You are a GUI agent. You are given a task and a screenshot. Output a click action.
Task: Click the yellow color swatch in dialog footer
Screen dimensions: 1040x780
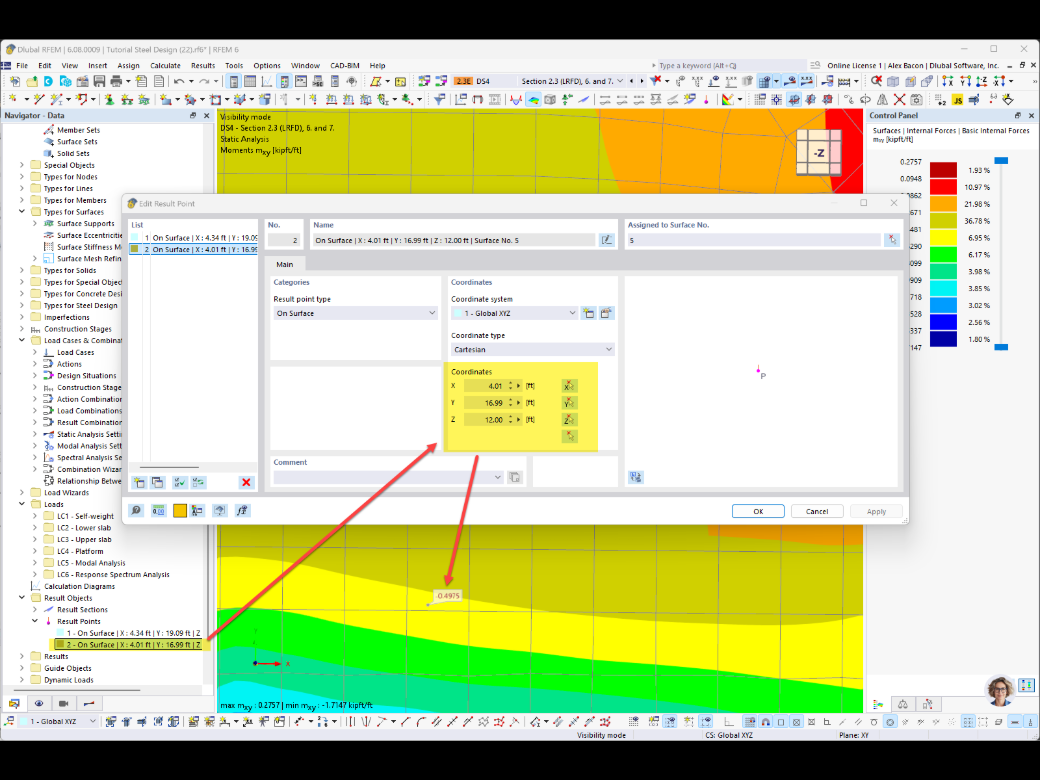(x=180, y=510)
